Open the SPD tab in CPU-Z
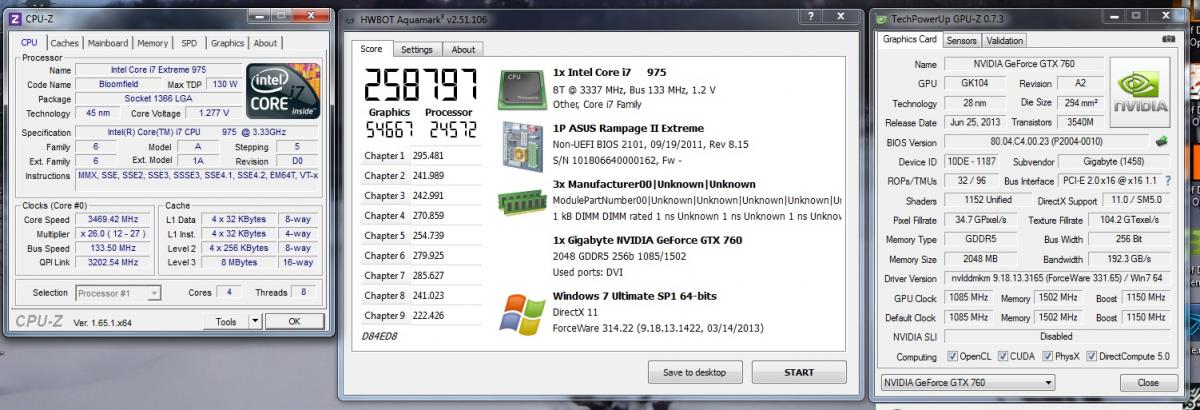This screenshot has width=1200, height=410. (189, 43)
